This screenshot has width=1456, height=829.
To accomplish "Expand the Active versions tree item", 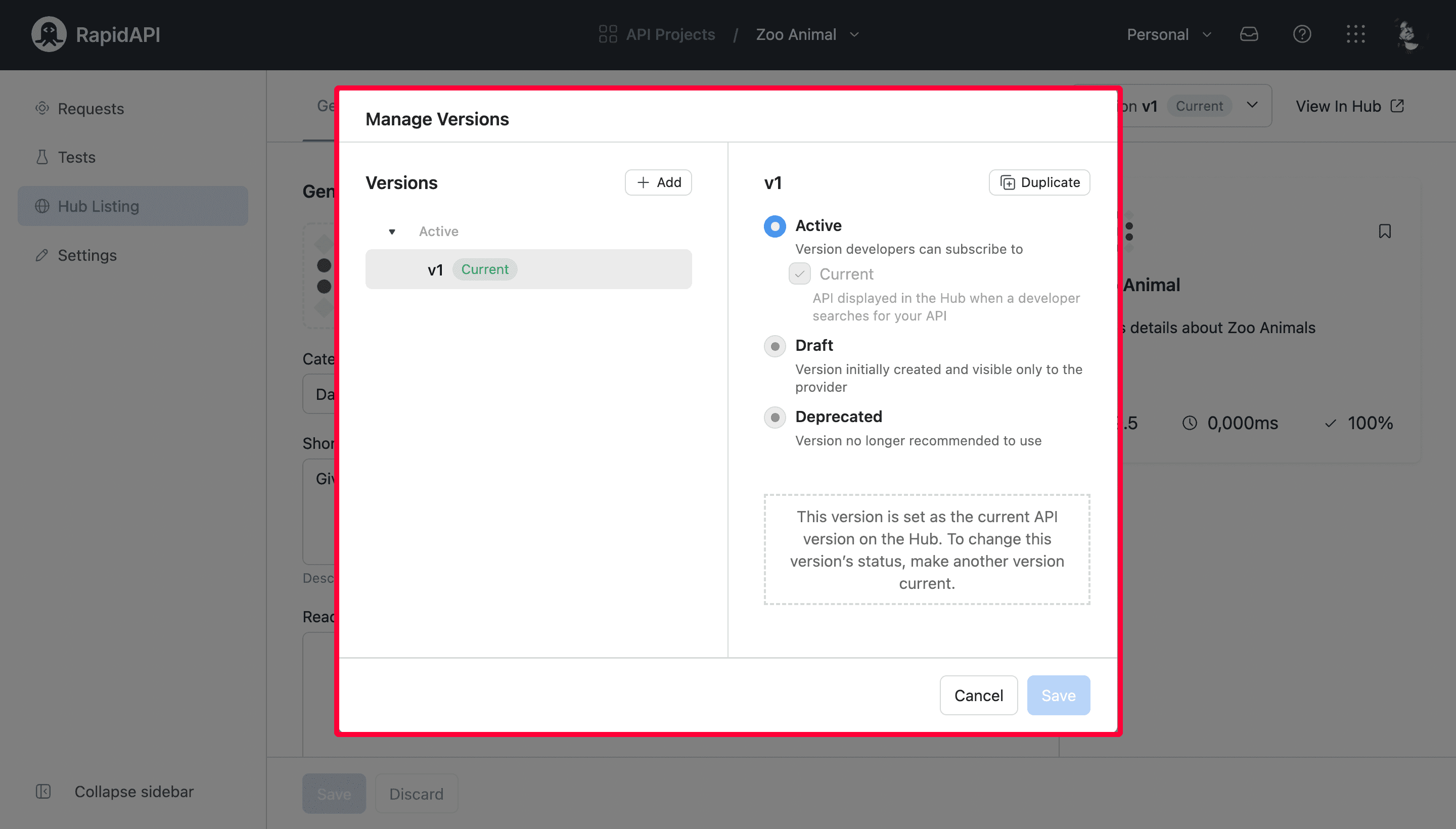I will pyautogui.click(x=392, y=231).
